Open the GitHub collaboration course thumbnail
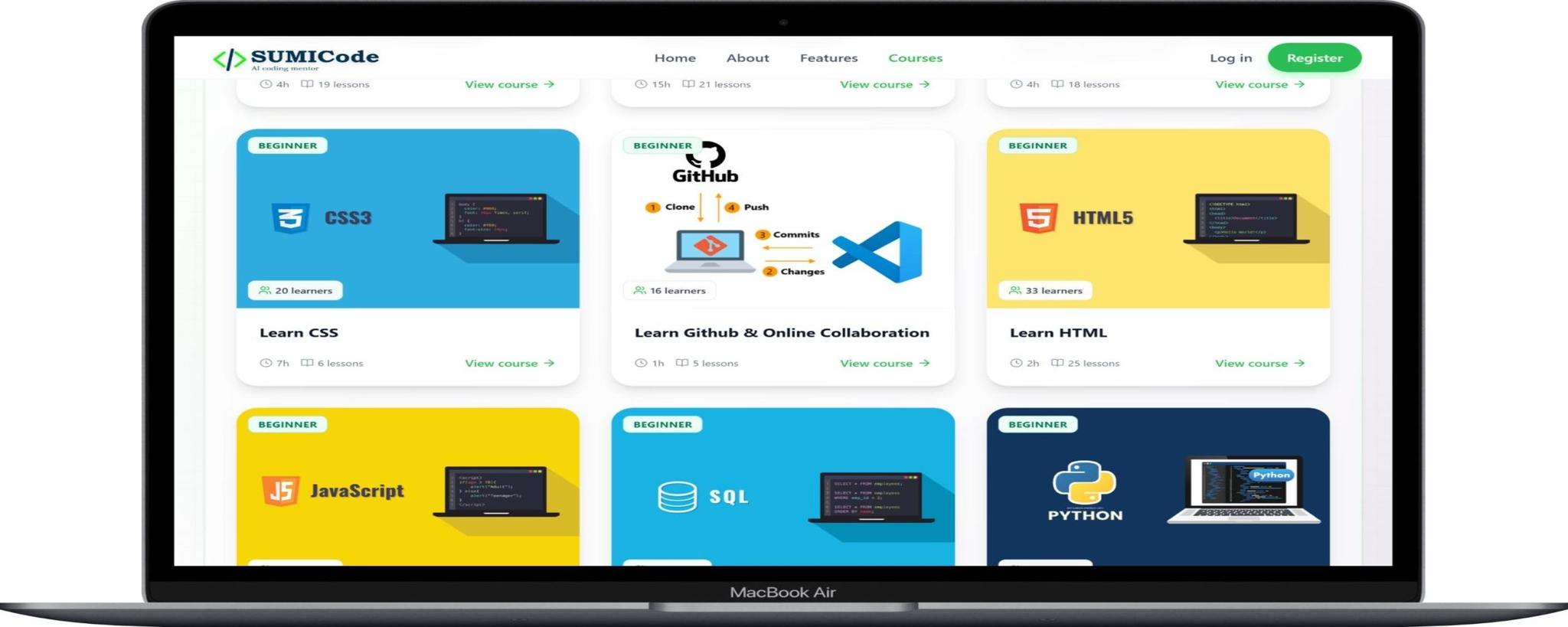This screenshot has width=1568, height=627. tap(782, 218)
